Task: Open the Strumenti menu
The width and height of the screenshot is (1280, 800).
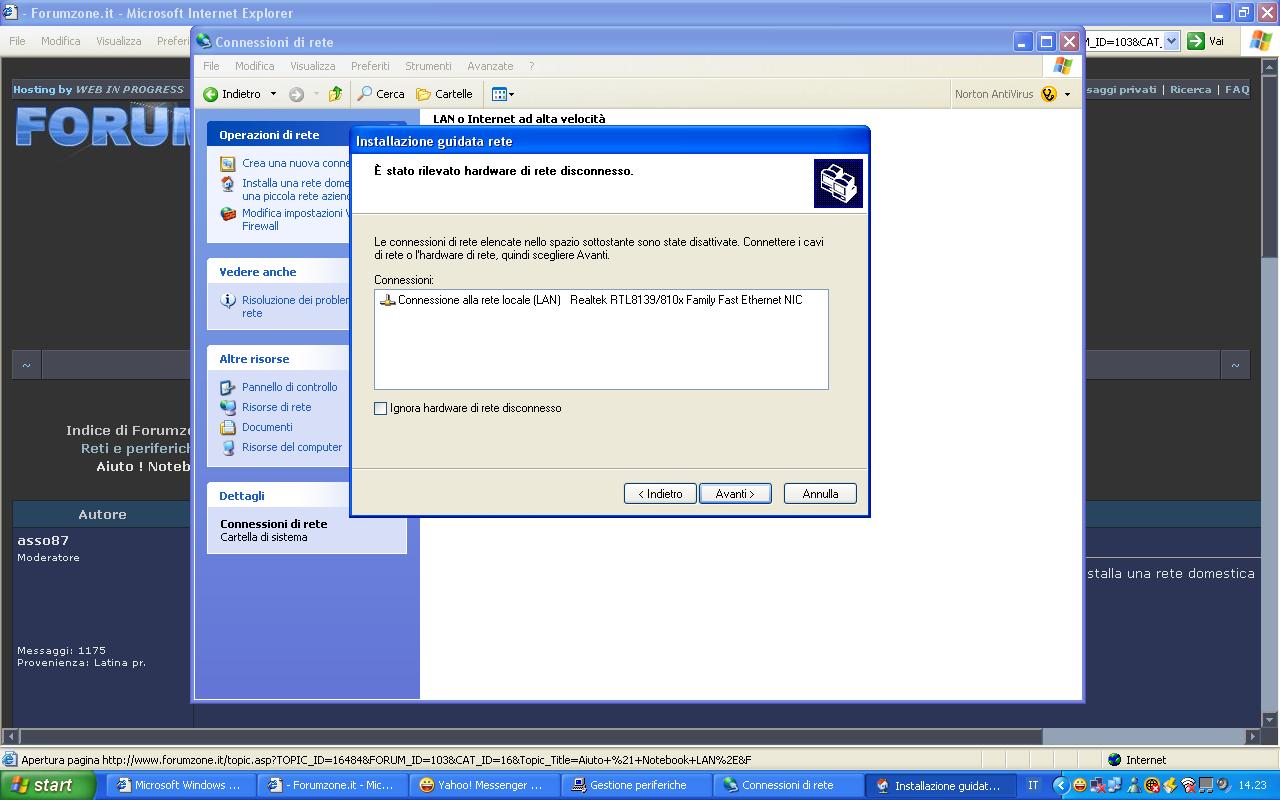Action: [428, 66]
